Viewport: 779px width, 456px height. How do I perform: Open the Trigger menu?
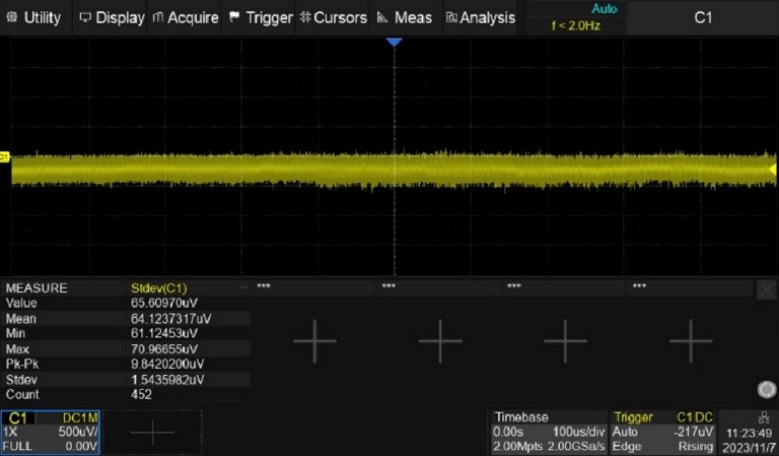pyautogui.click(x=260, y=18)
